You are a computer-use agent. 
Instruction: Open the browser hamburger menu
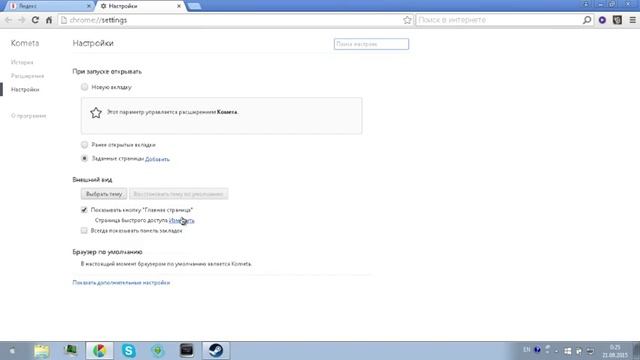(632, 20)
